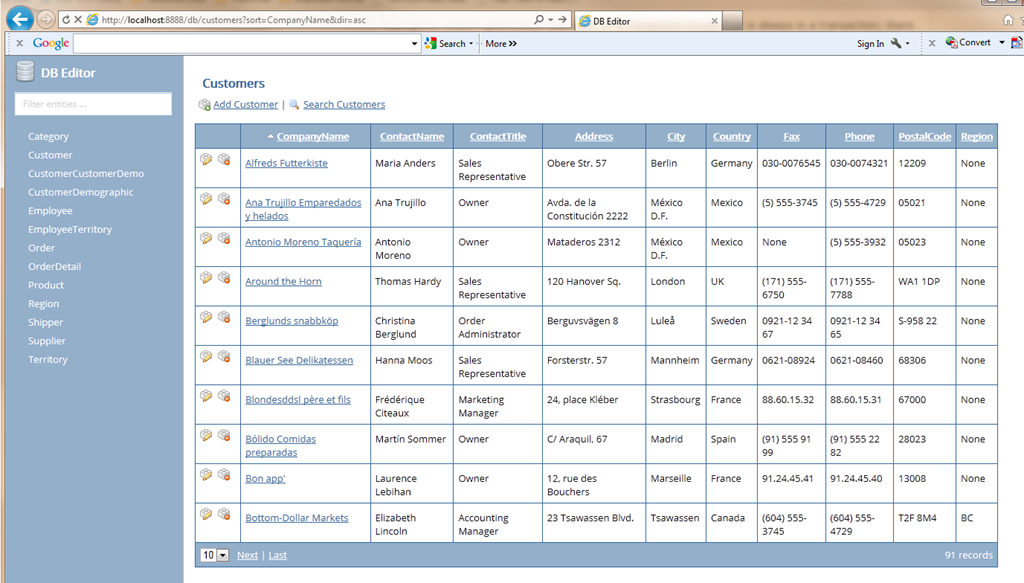Click the edit icon for Bottom-Dollar Markets row
Screen dimensions: 1024x583
click(206, 514)
